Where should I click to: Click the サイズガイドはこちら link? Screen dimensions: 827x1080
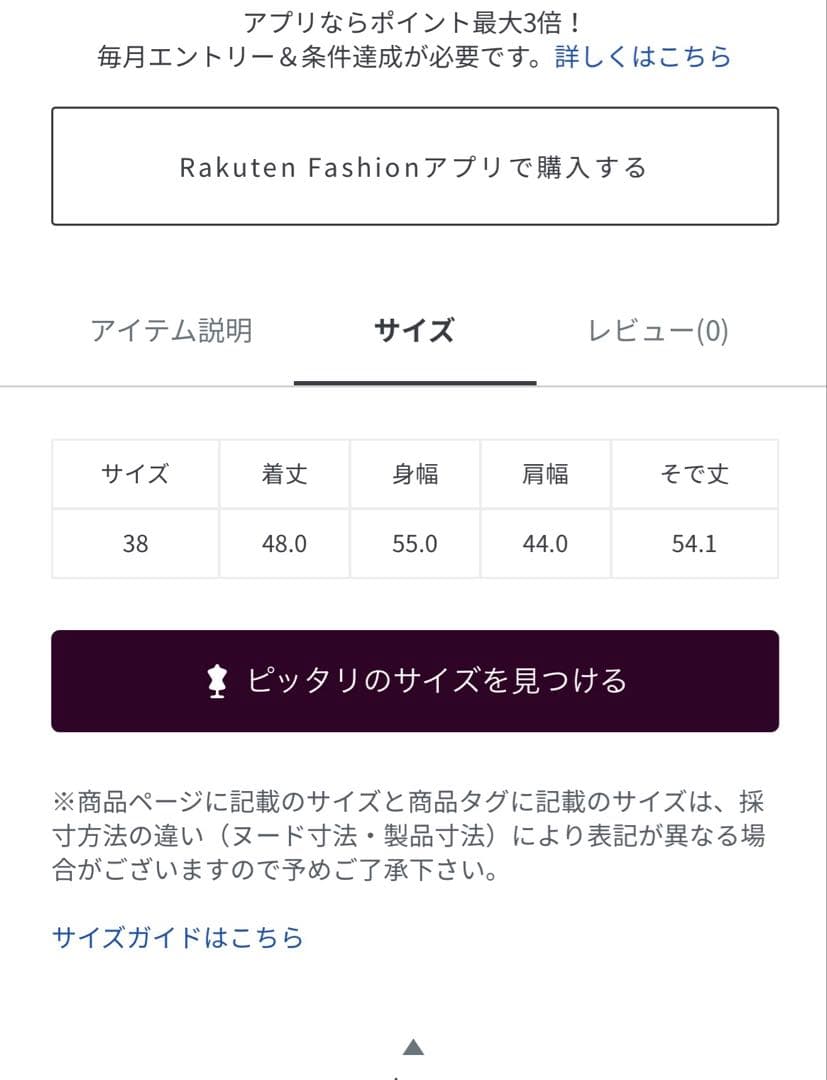(176, 938)
